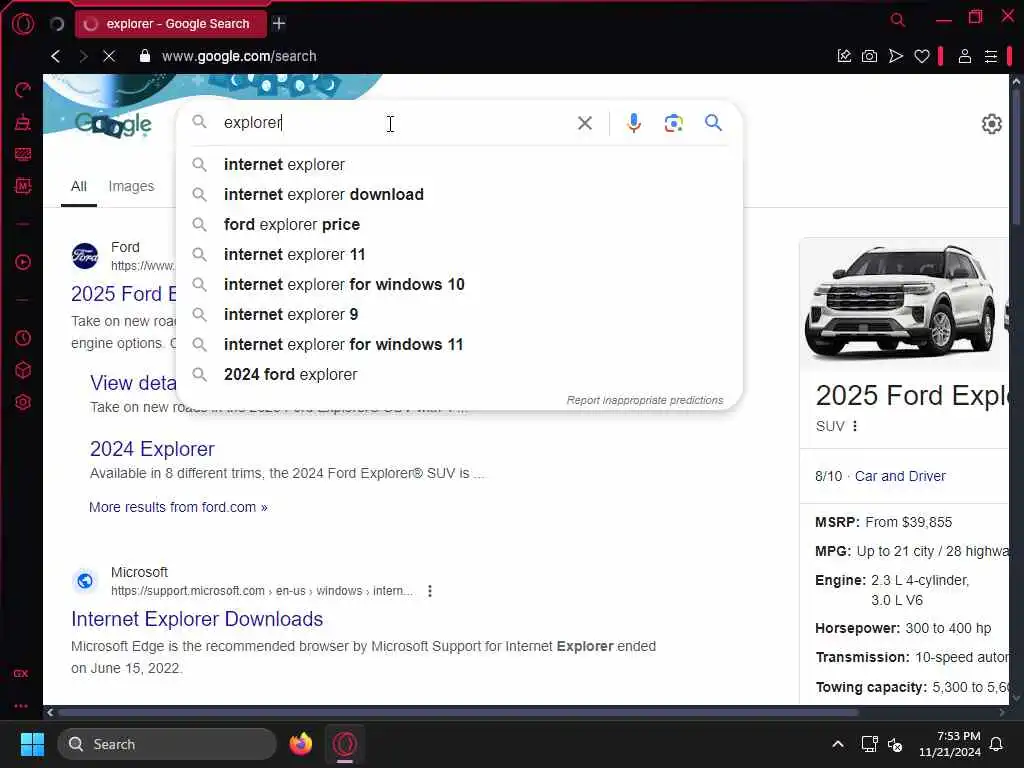Click the horizontal page scrollbar
Screen dimensions: 1024x768
pyautogui.click(x=457, y=712)
